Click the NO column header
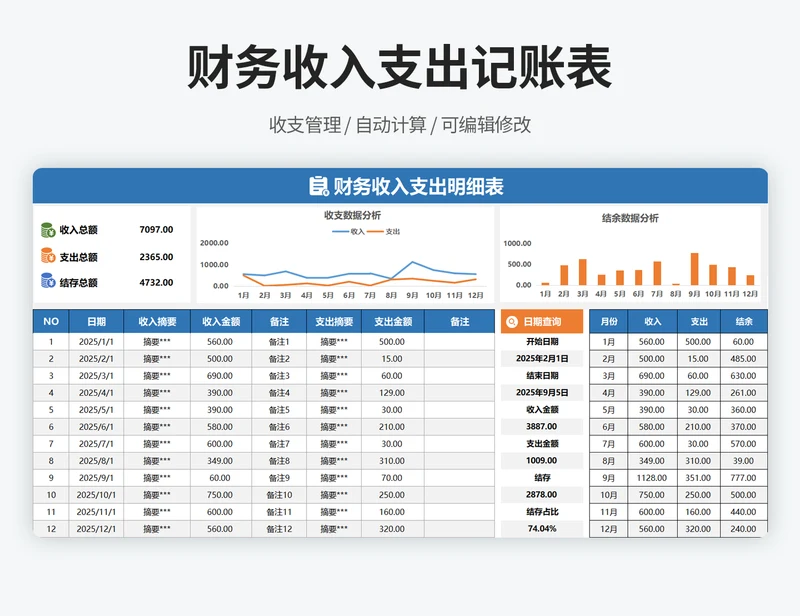Screen dimensions: 800x616 (51, 322)
